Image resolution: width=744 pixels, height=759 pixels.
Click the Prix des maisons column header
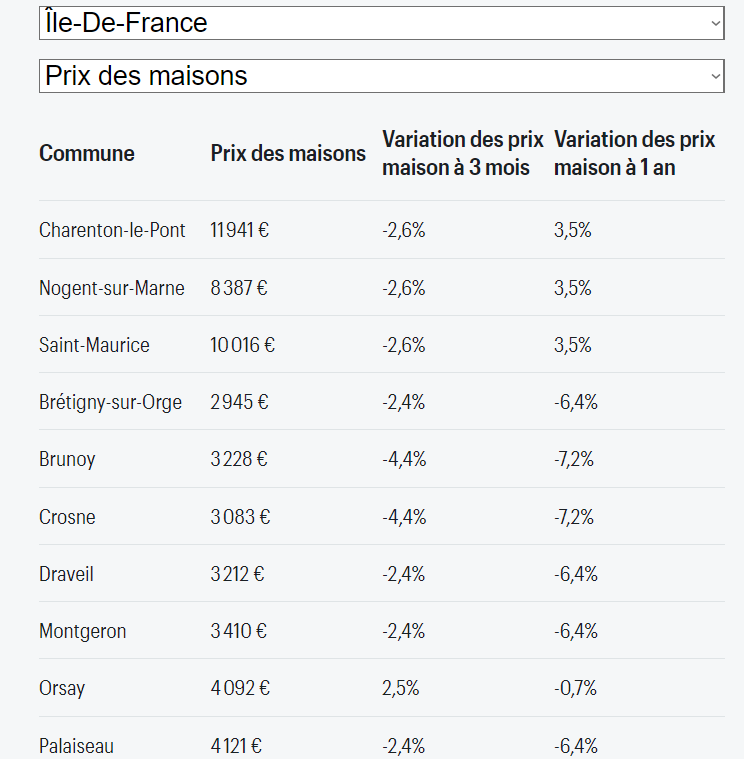(x=288, y=153)
